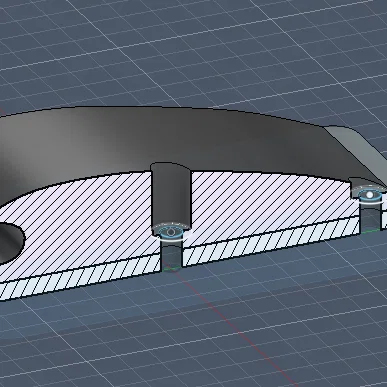Screen dimensions: 387x387
Task: Click the origin point under center hole
Action: click(171, 269)
